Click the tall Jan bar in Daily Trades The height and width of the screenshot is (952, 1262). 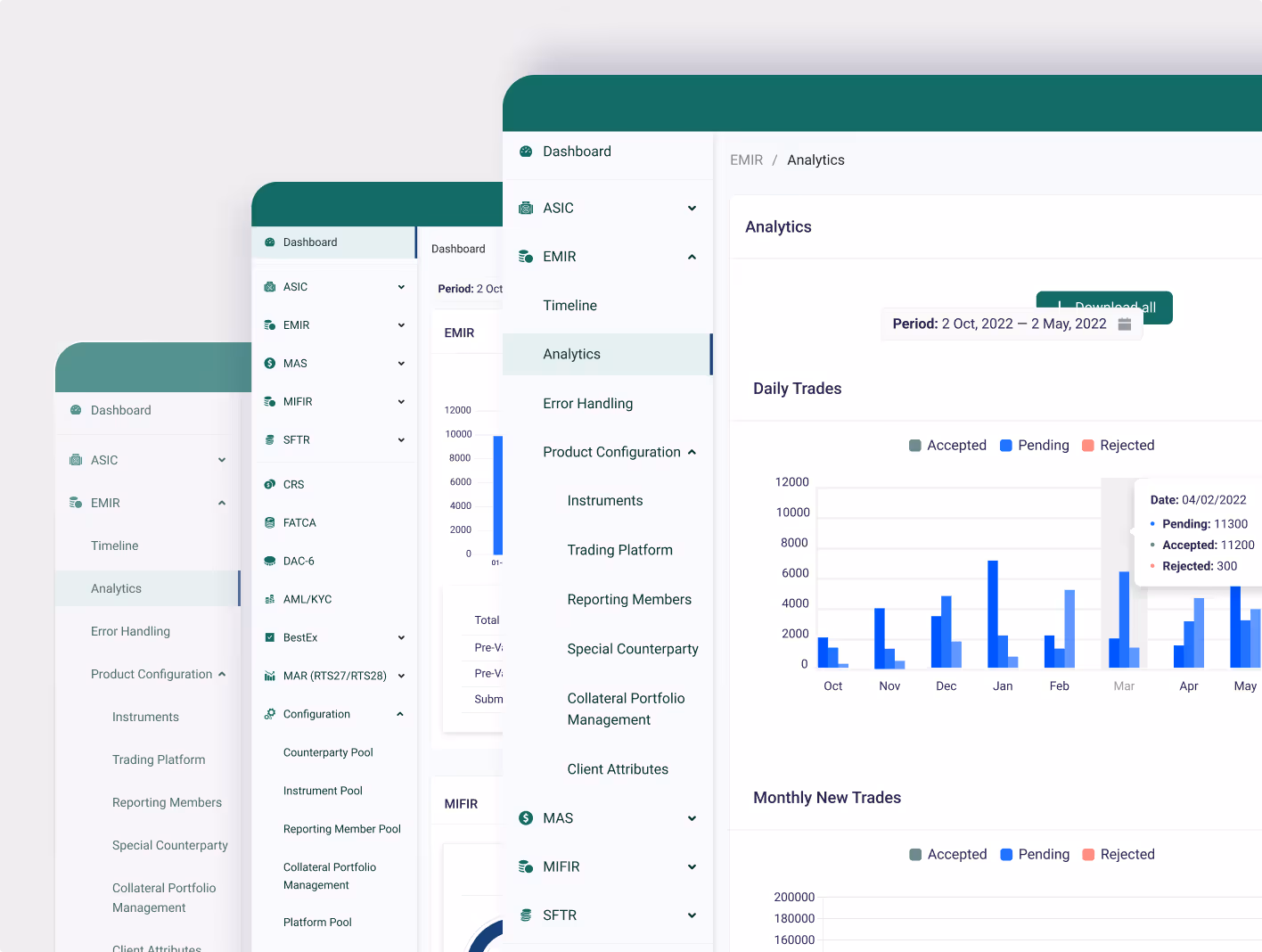point(993,614)
